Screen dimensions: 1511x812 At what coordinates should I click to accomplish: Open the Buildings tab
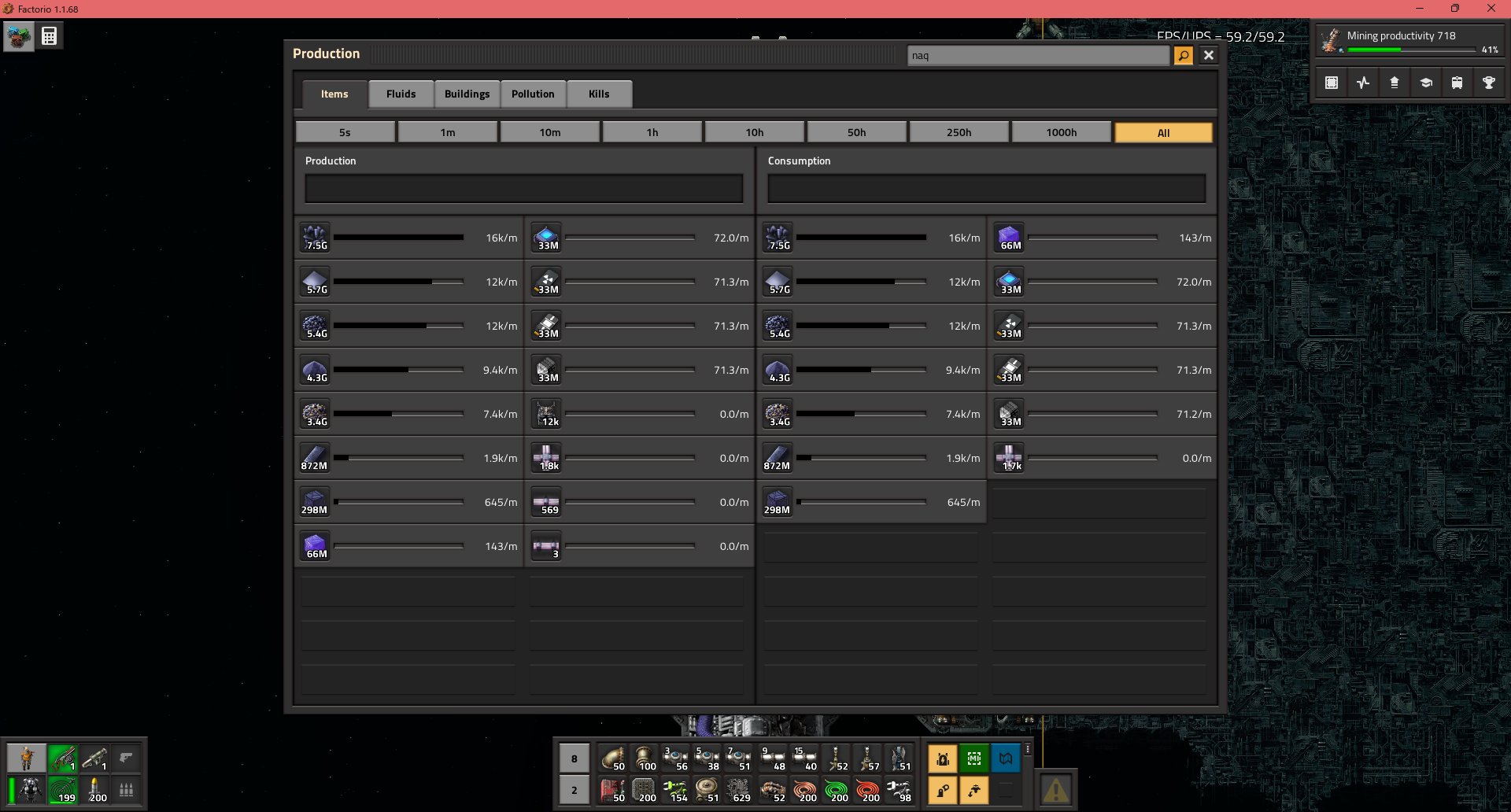pyautogui.click(x=467, y=94)
